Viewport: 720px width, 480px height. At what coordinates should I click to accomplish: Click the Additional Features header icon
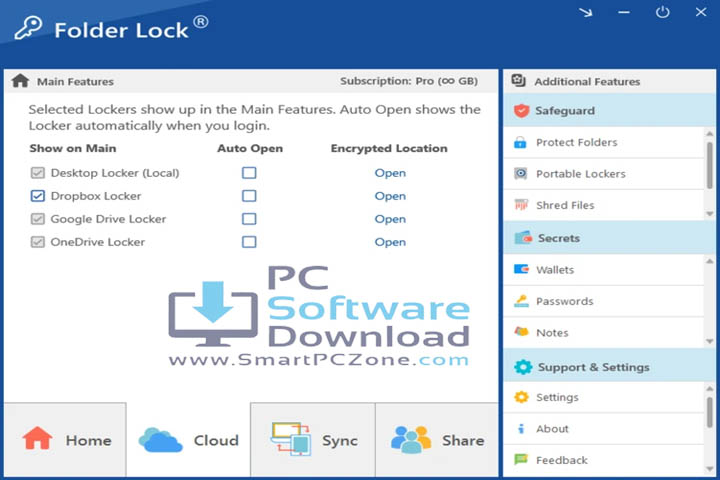518,80
